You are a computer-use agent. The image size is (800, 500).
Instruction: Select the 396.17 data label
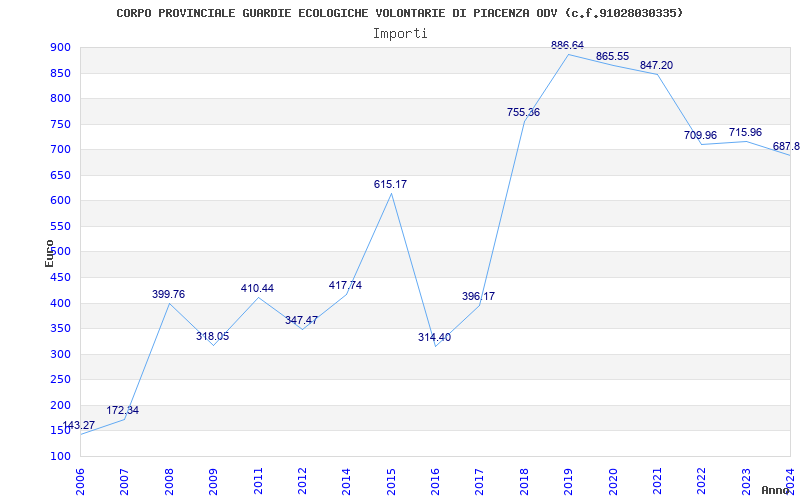[x=479, y=296]
